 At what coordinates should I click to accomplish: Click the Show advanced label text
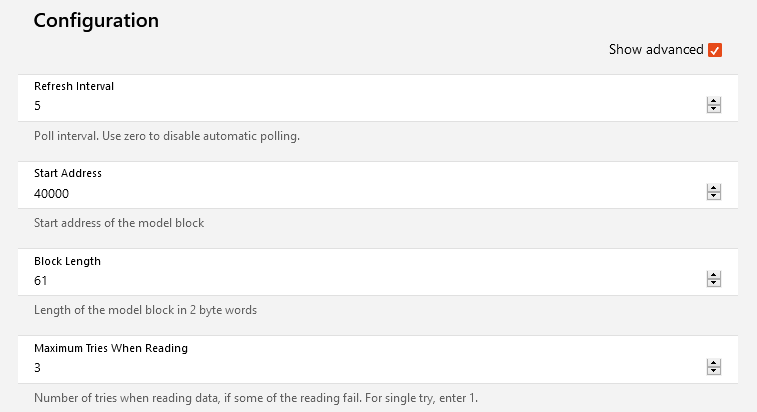point(655,50)
